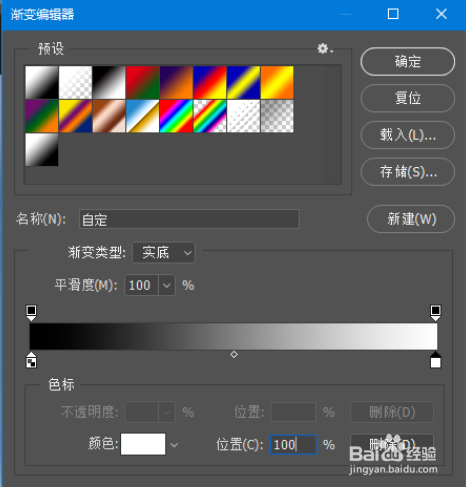Select the right opacity stop above bar
This screenshot has height=487, width=466.
pos(435,313)
